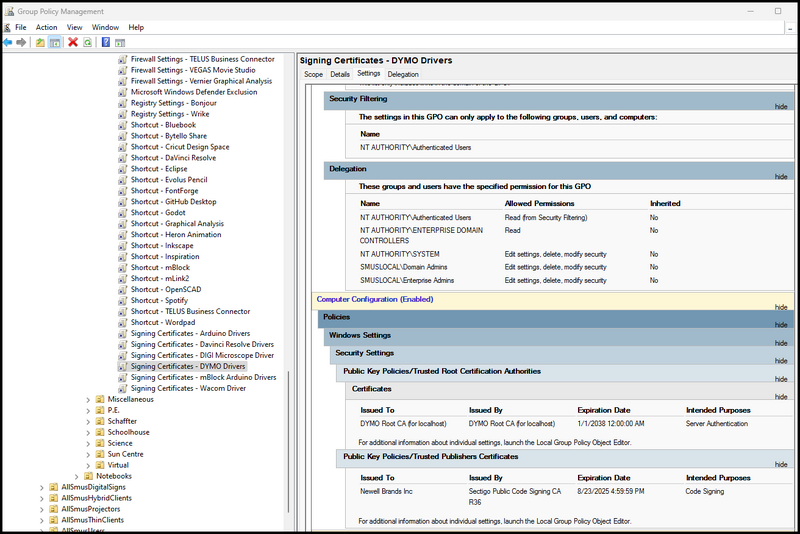Screen dimensions: 800x534
Task: Expand the AllSmusProjectors node
Action: point(42,509)
